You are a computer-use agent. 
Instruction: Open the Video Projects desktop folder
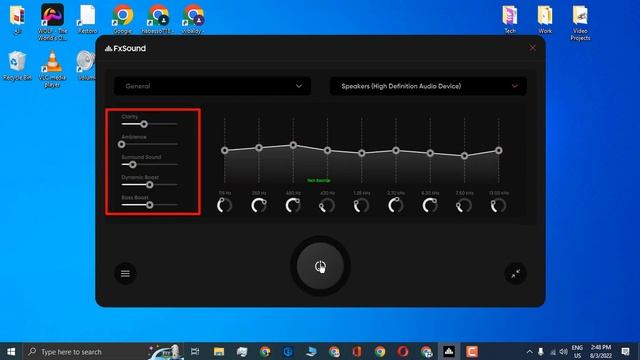point(580,23)
